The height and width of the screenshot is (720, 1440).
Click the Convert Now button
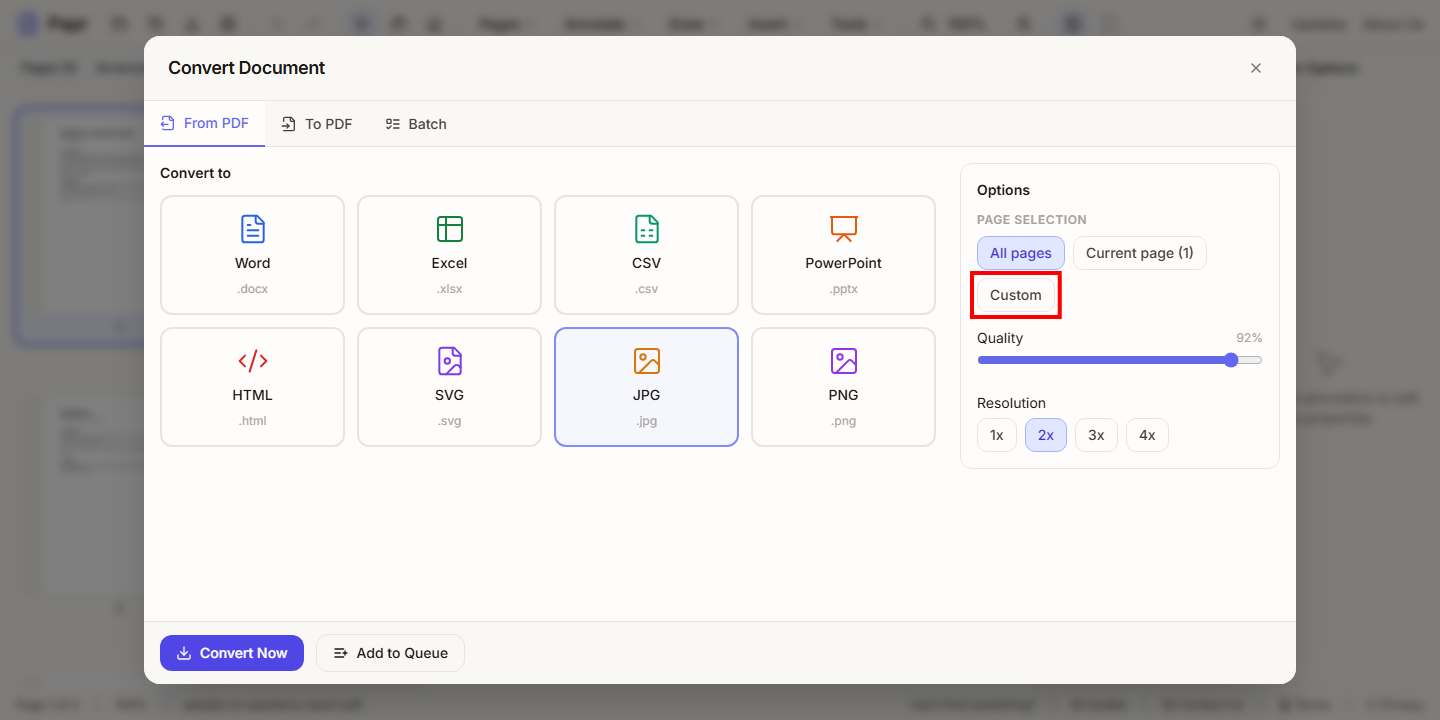(232, 653)
